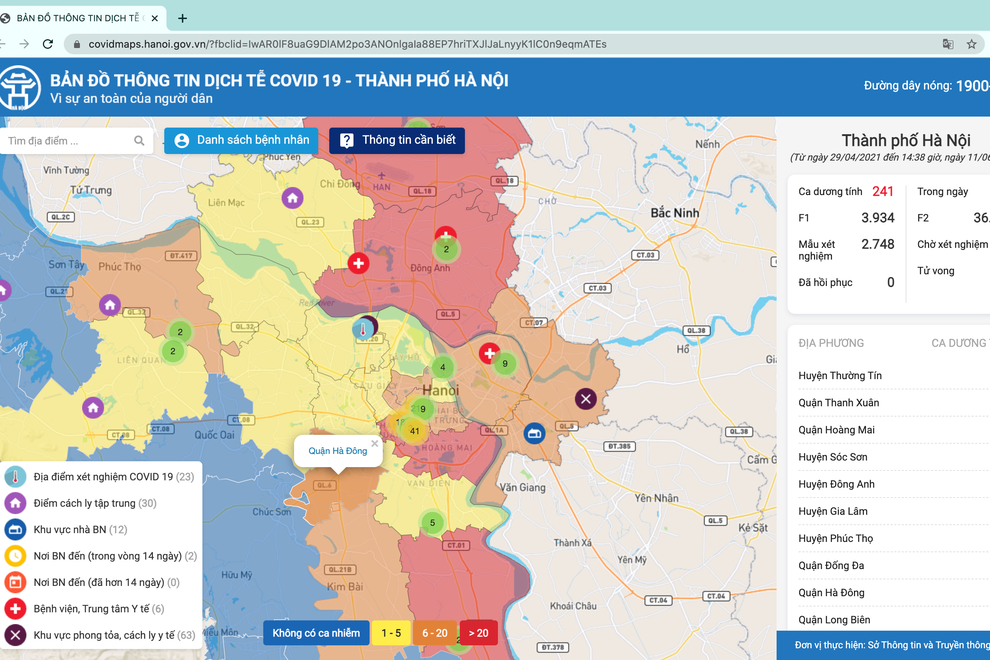This screenshot has height=660, width=990.
Task: Click the dark purple lockdown X marker
Action: click(586, 399)
